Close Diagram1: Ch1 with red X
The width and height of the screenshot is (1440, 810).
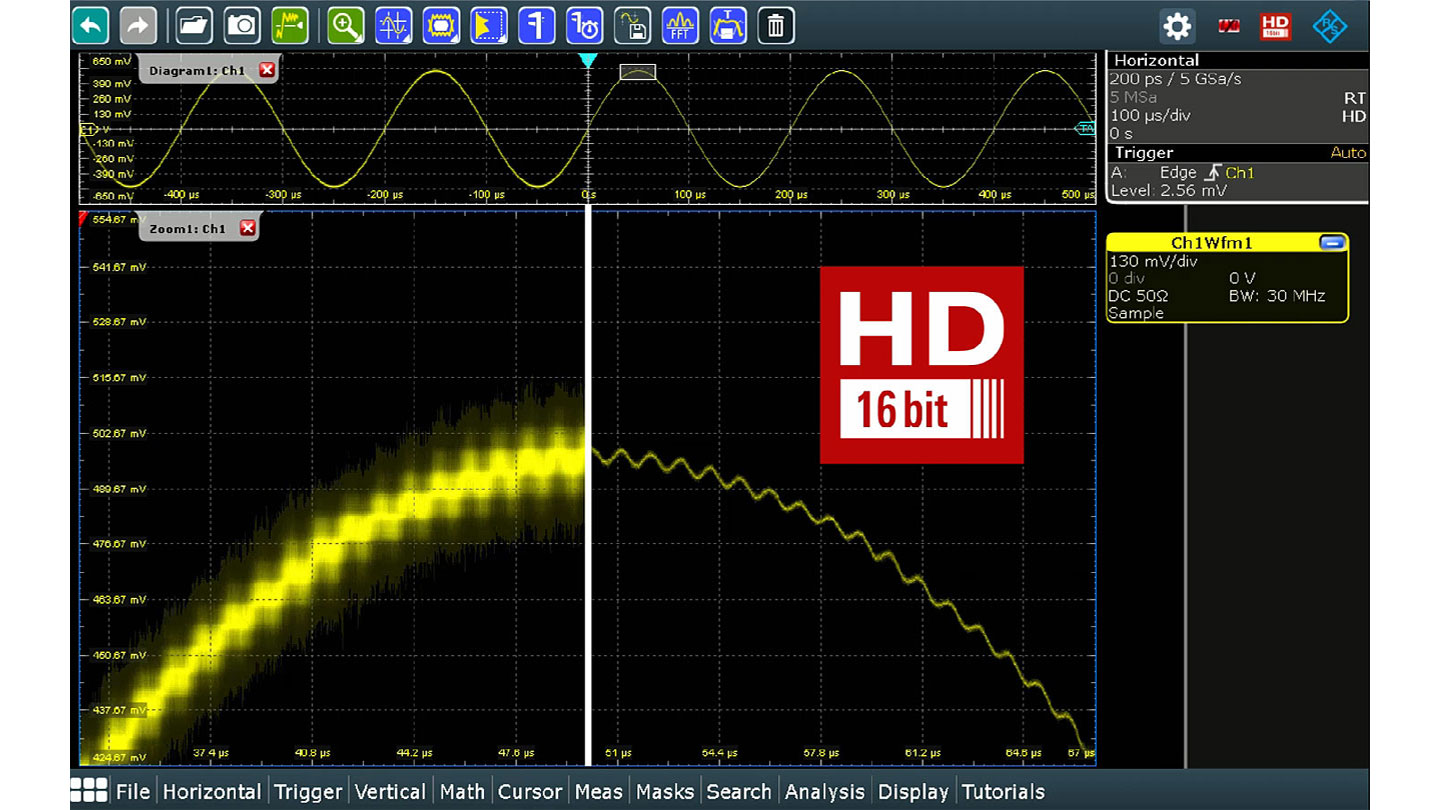tap(266, 70)
